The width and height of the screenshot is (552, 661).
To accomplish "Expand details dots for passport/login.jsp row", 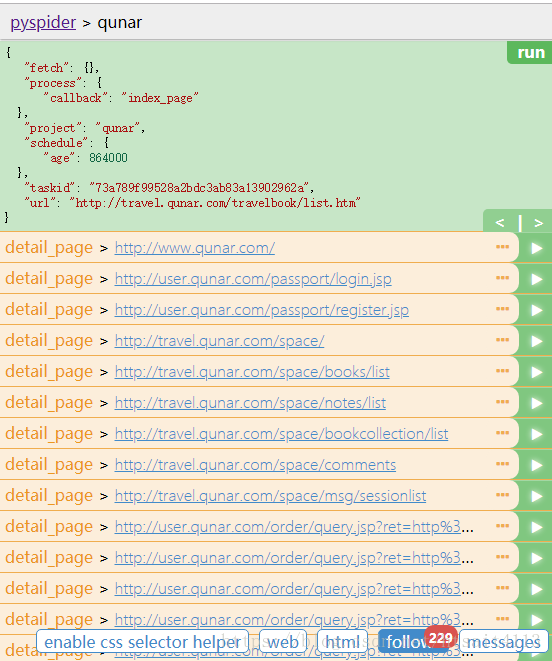I will 502,278.
